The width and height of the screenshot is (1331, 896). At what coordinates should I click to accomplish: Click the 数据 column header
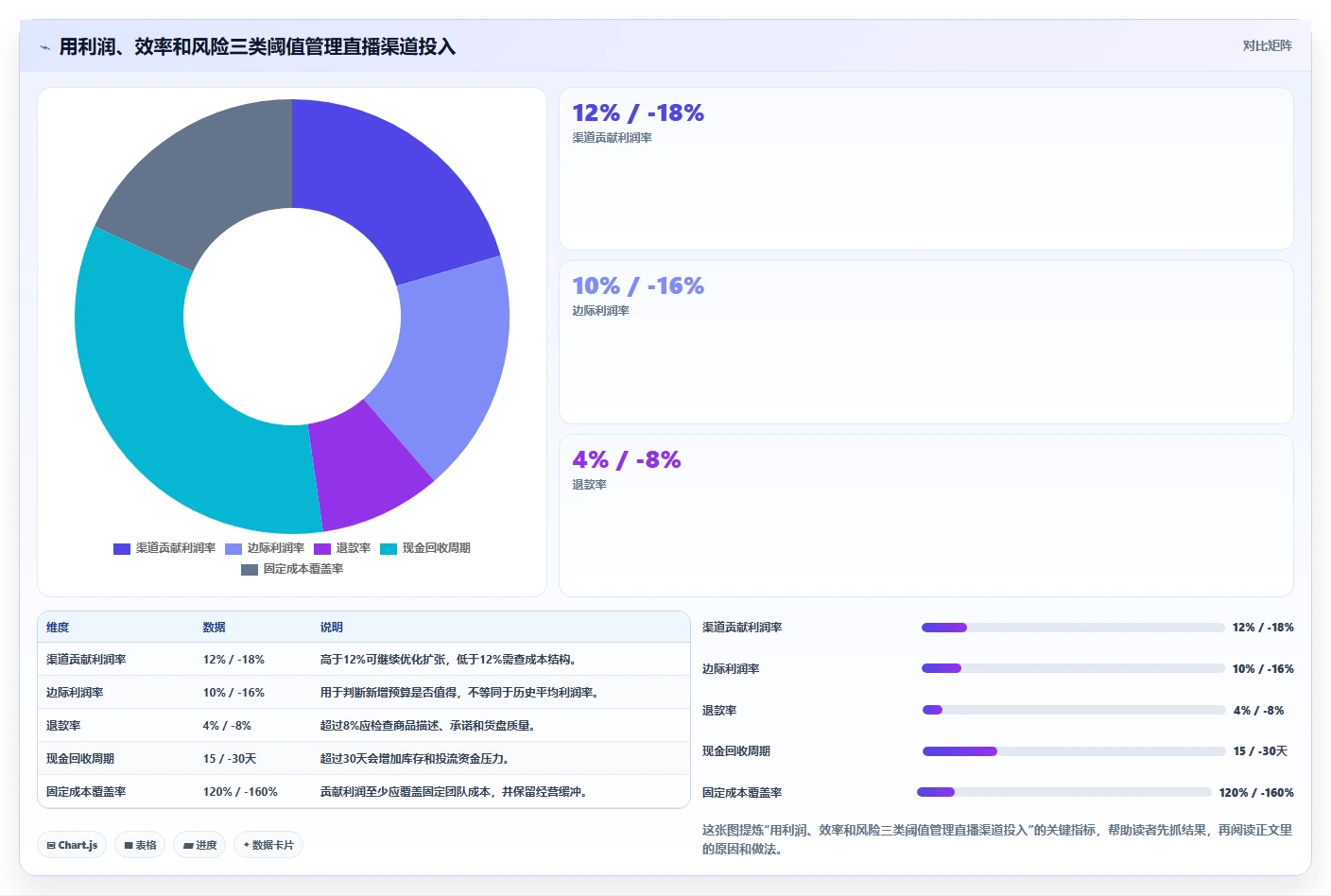pyautogui.click(x=215, y=628)
